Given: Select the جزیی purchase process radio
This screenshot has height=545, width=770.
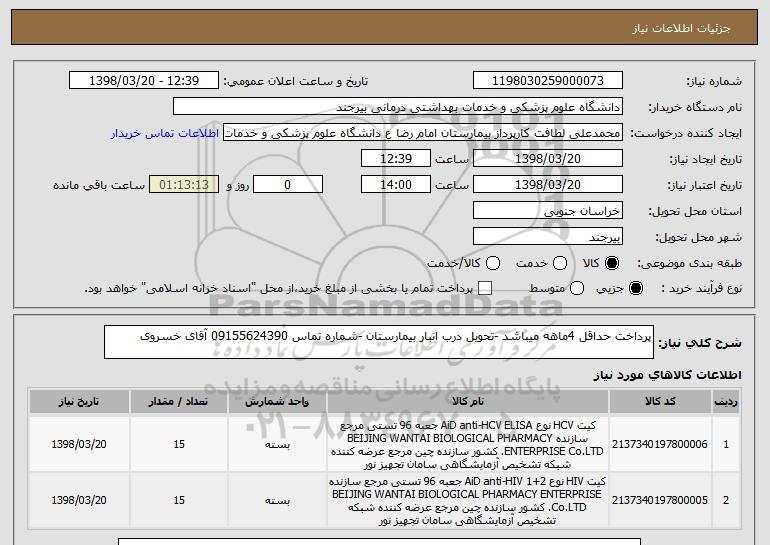Looking at the screenshot, I should (x=635, y=288).
